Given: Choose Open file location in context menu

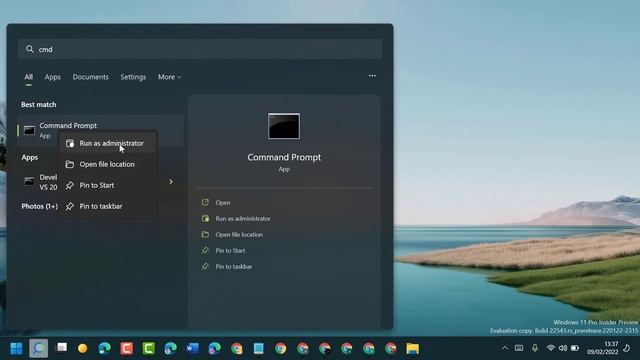Looking at the screenshot, I should click(x=108, y=164).
